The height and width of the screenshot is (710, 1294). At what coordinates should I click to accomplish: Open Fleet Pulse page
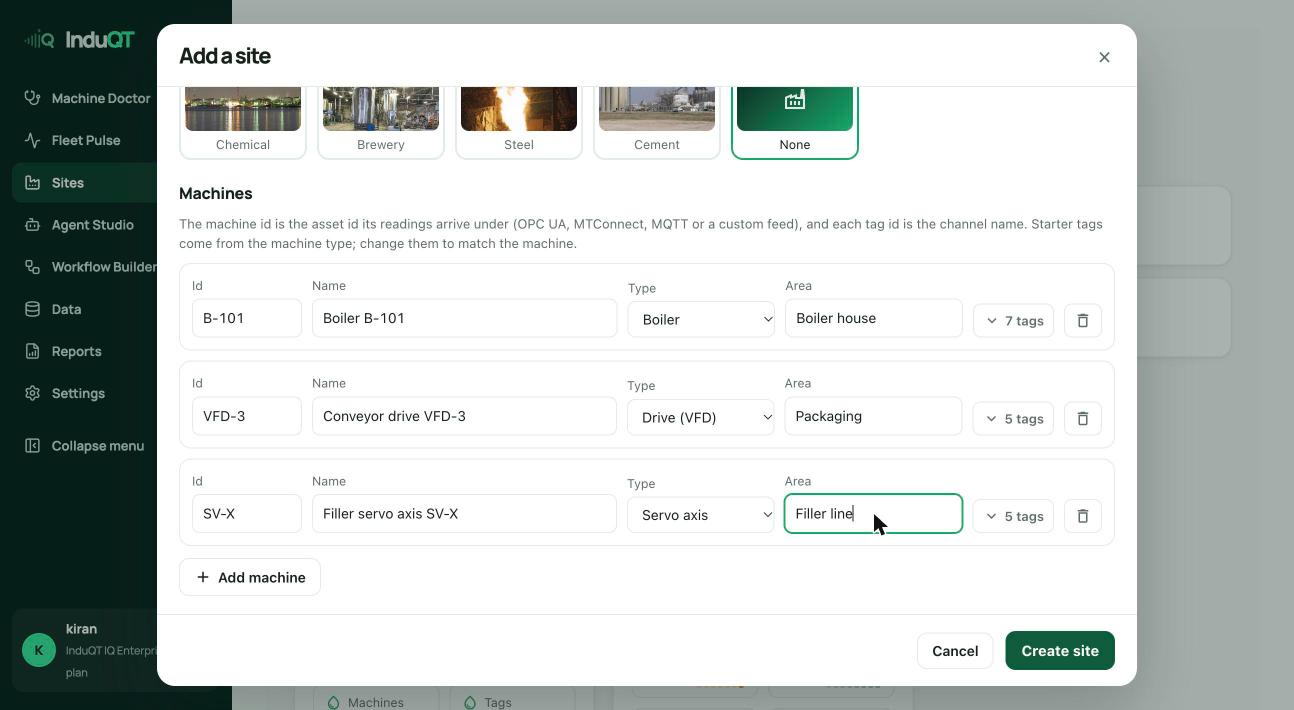(x=88, y=140)
